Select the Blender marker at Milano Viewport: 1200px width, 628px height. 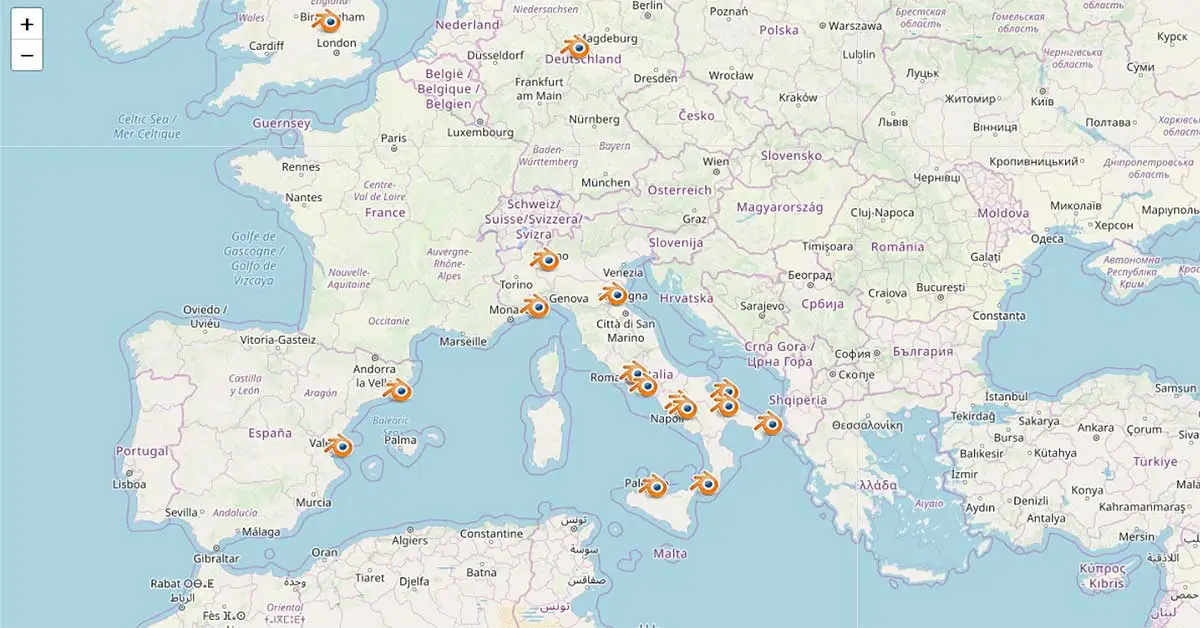(546, 261)
